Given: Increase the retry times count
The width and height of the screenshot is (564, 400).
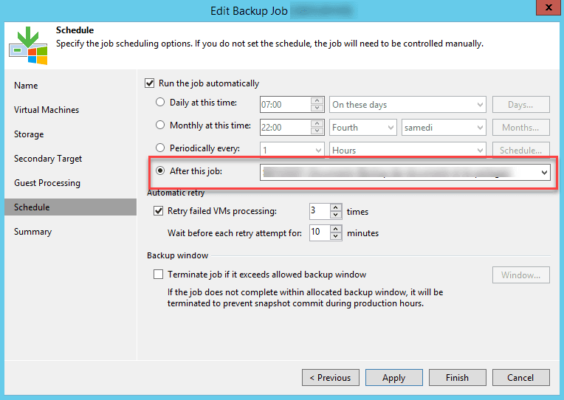Looking at the screenshot, I should [x=336, y=208].
